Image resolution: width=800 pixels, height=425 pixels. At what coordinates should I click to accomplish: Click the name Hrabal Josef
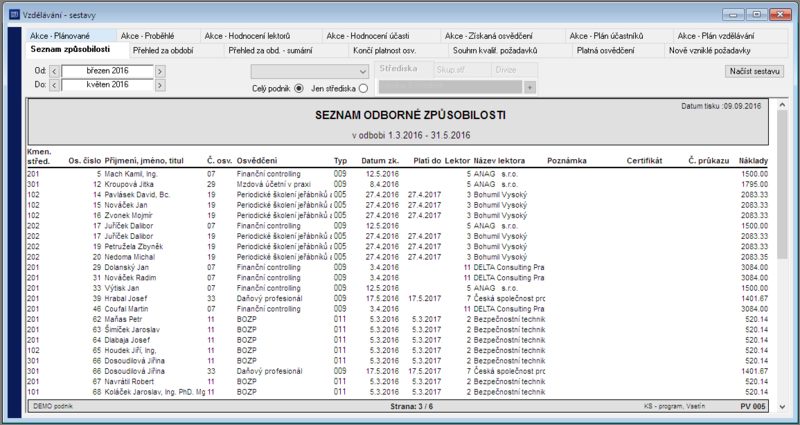click(x=126, y=298)
